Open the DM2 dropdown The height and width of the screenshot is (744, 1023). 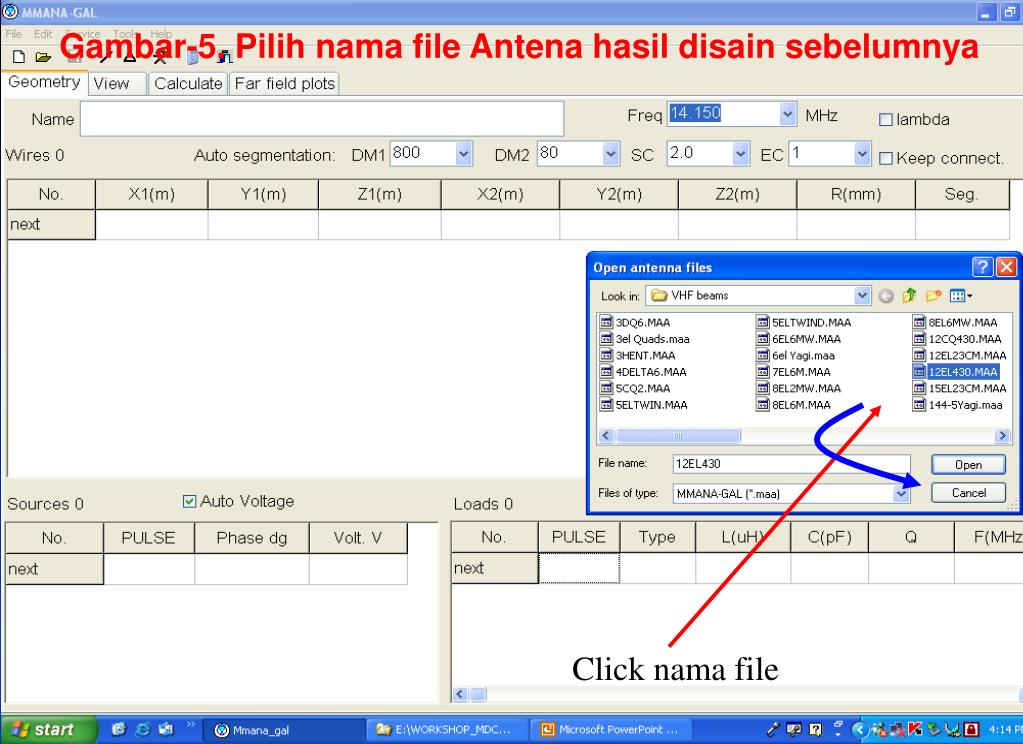point(611,155)
